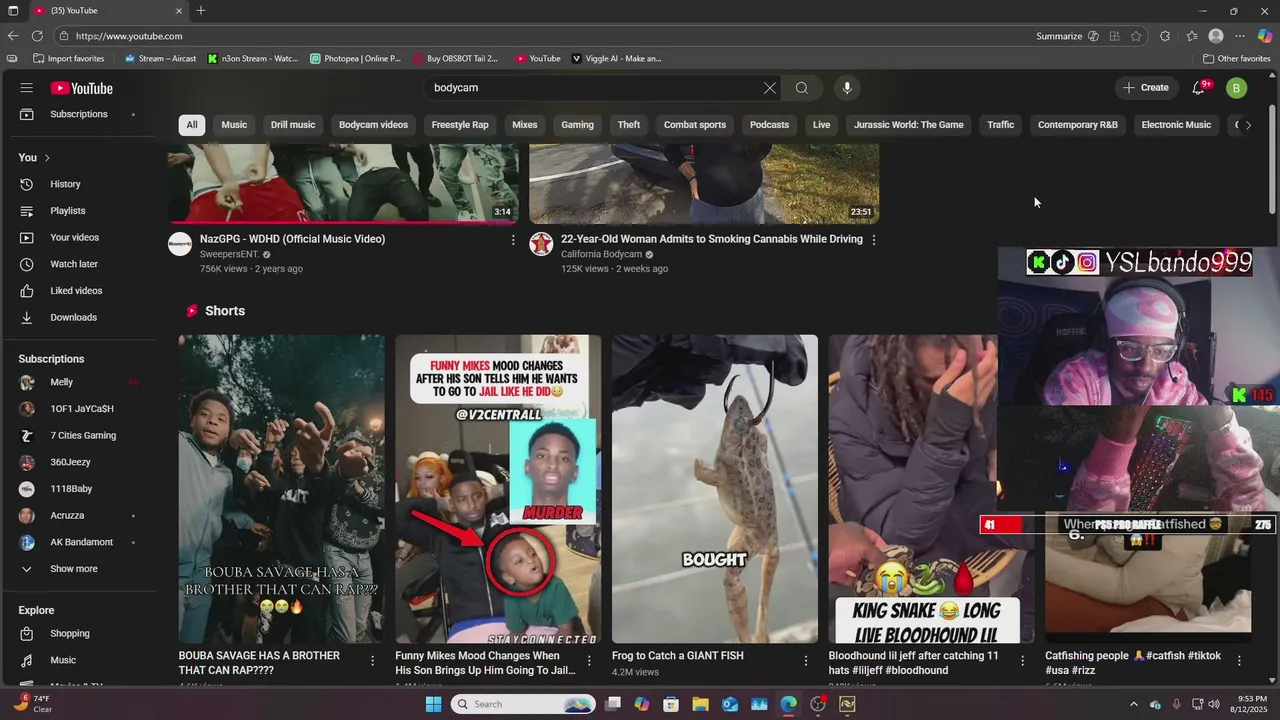Viewport: 1280px width, 720px height.
Task: Open more options for NazGPG WDHD video
Action: (x=513, y=240)
